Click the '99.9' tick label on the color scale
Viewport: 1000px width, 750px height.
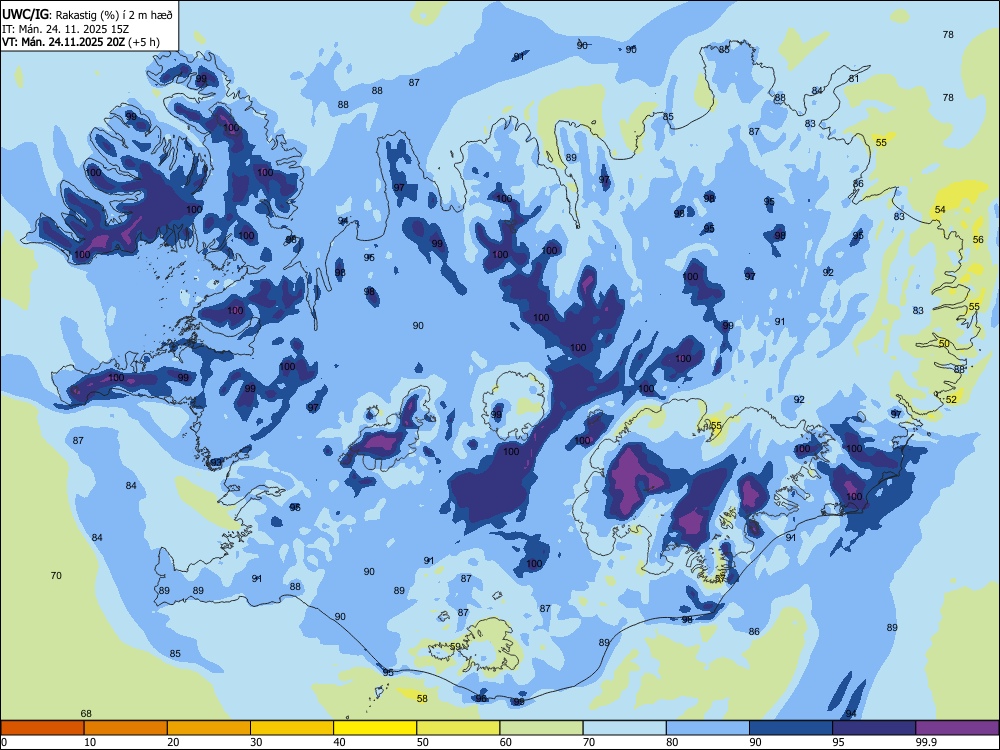click(925, 742)
